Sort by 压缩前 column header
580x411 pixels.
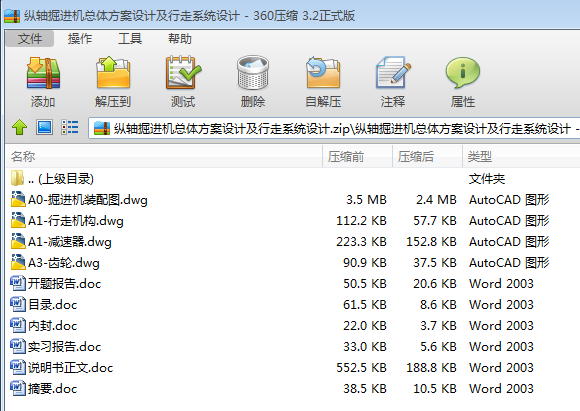click(357, 156)
